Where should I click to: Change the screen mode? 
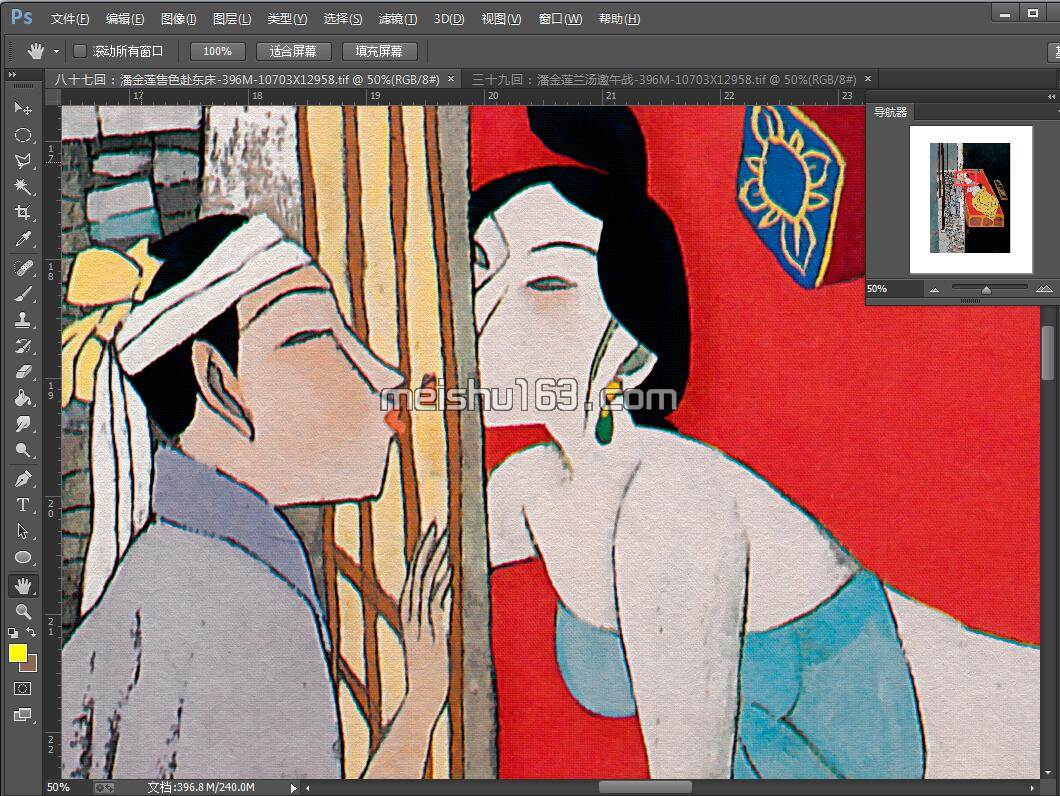(x=22, y=714)
